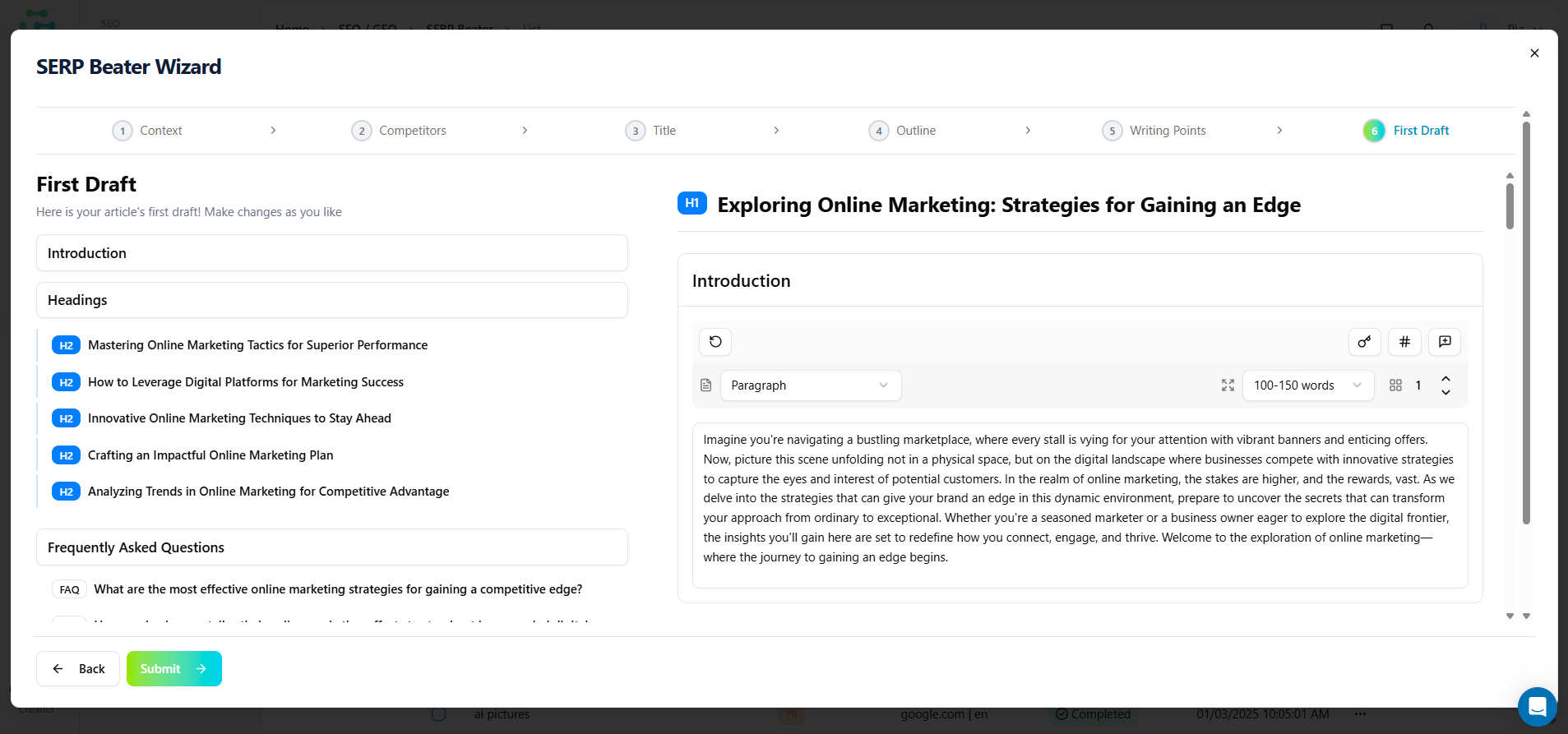Switch to the Outline step
This screenshot has height=734, width=1568.
tap(904, 131)
